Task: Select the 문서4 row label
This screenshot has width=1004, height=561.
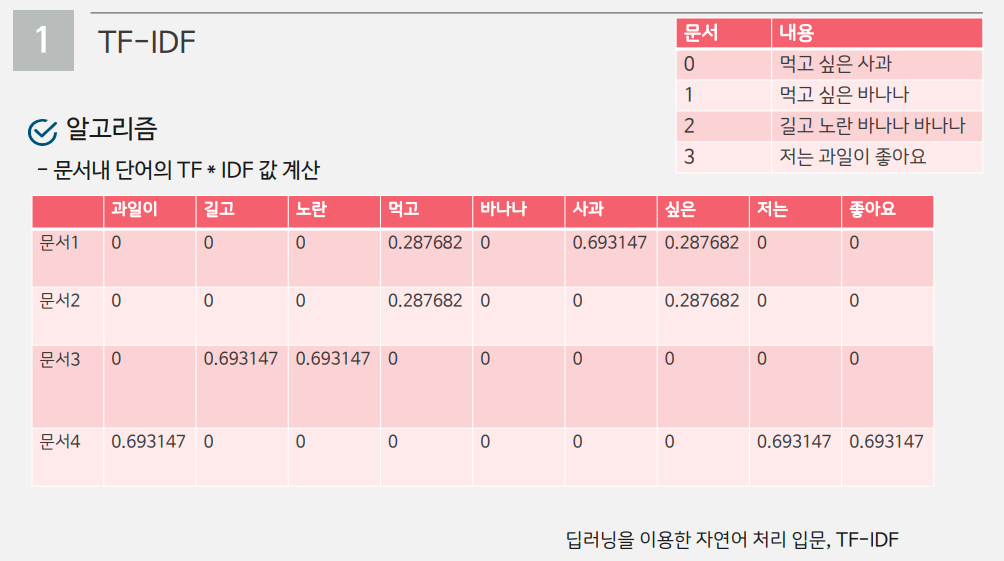Action: pyautogui.click(x=60, y=441)
